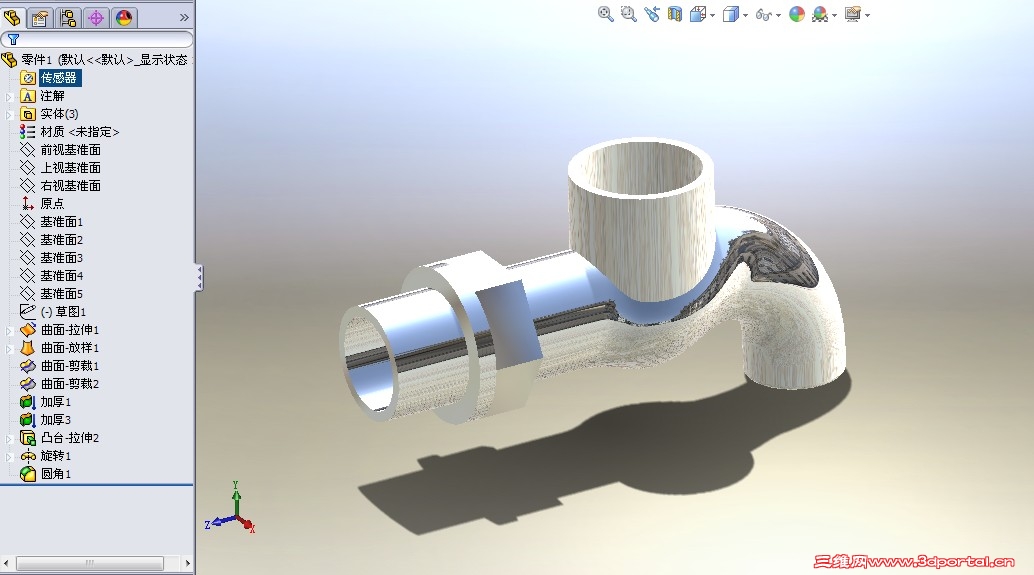Click the 曲面-剪裁2 trim surface icon
The height and width of the screenshot is (575, 1034).
coord(28,383)
